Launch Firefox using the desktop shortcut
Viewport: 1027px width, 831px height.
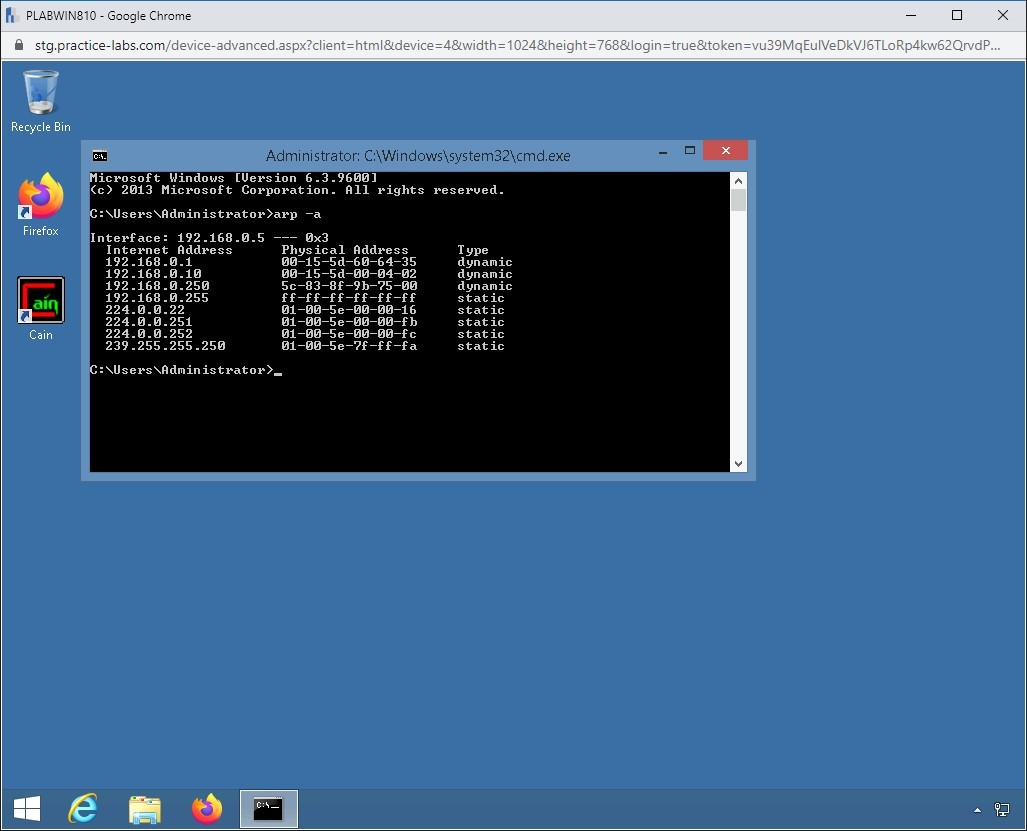coord(40,195)
